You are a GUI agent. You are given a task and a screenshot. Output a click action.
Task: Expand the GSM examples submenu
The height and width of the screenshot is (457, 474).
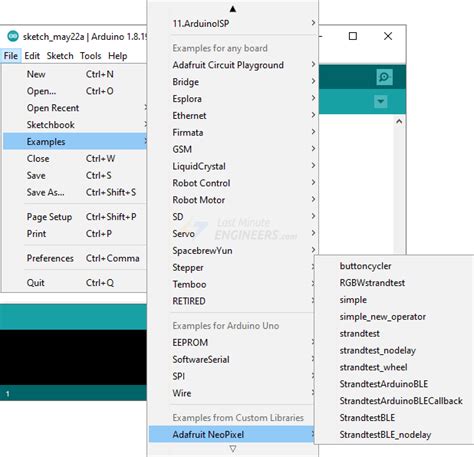(233, 149)
